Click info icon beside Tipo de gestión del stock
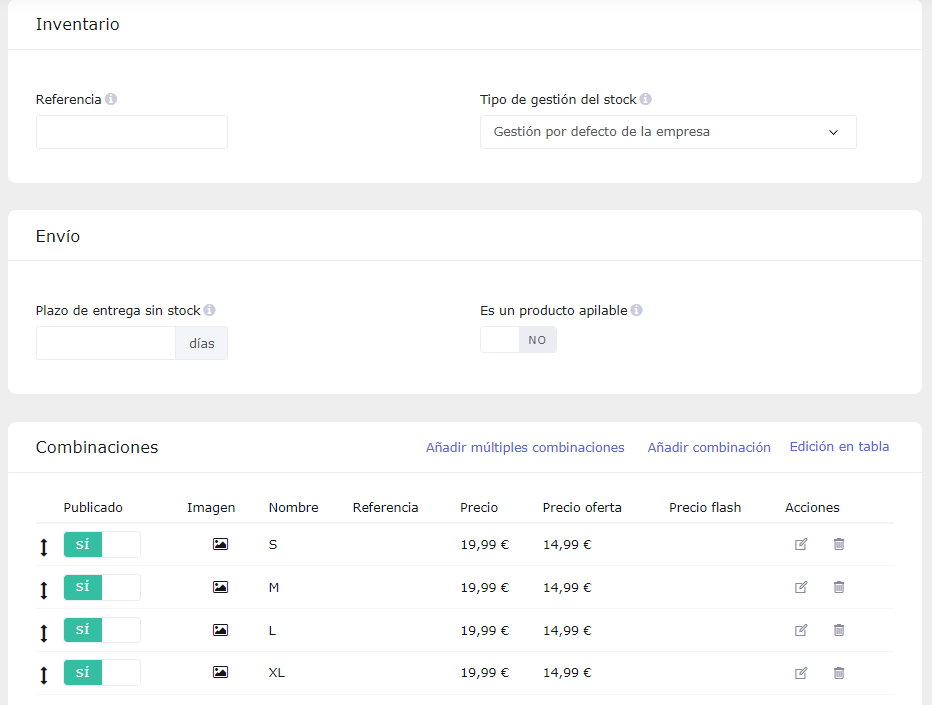 [646, 99]
